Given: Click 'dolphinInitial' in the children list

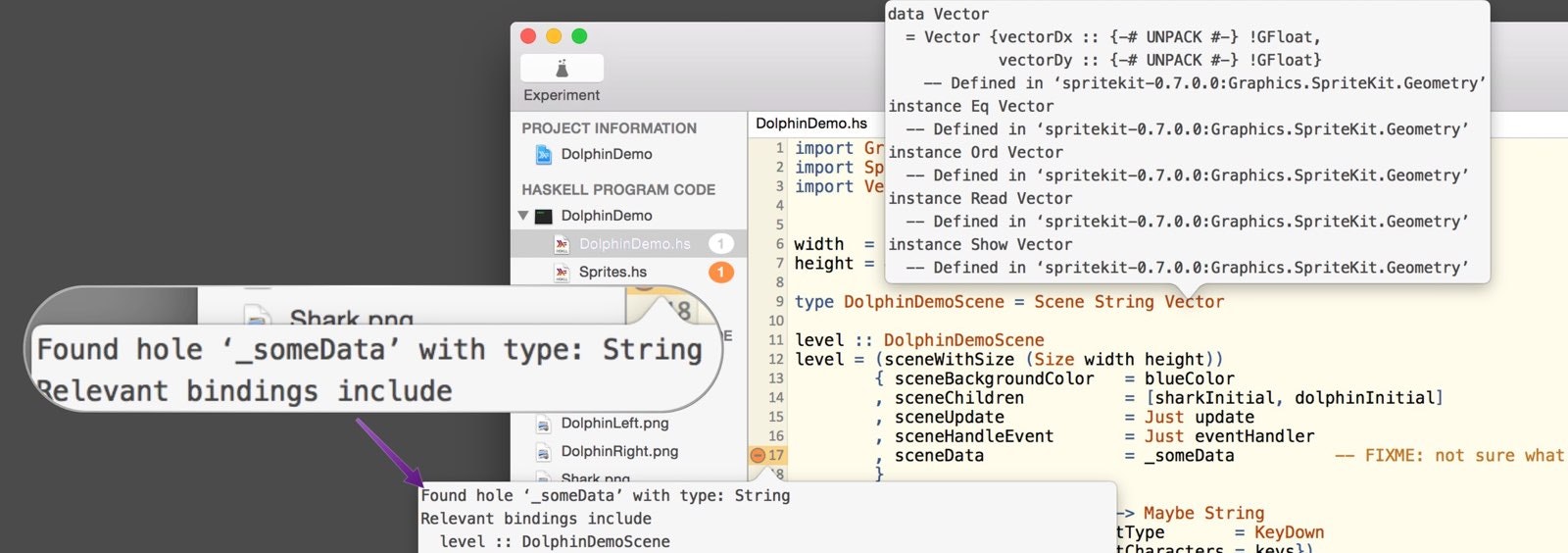Looking at the screenshot, I should [1364, 398].
